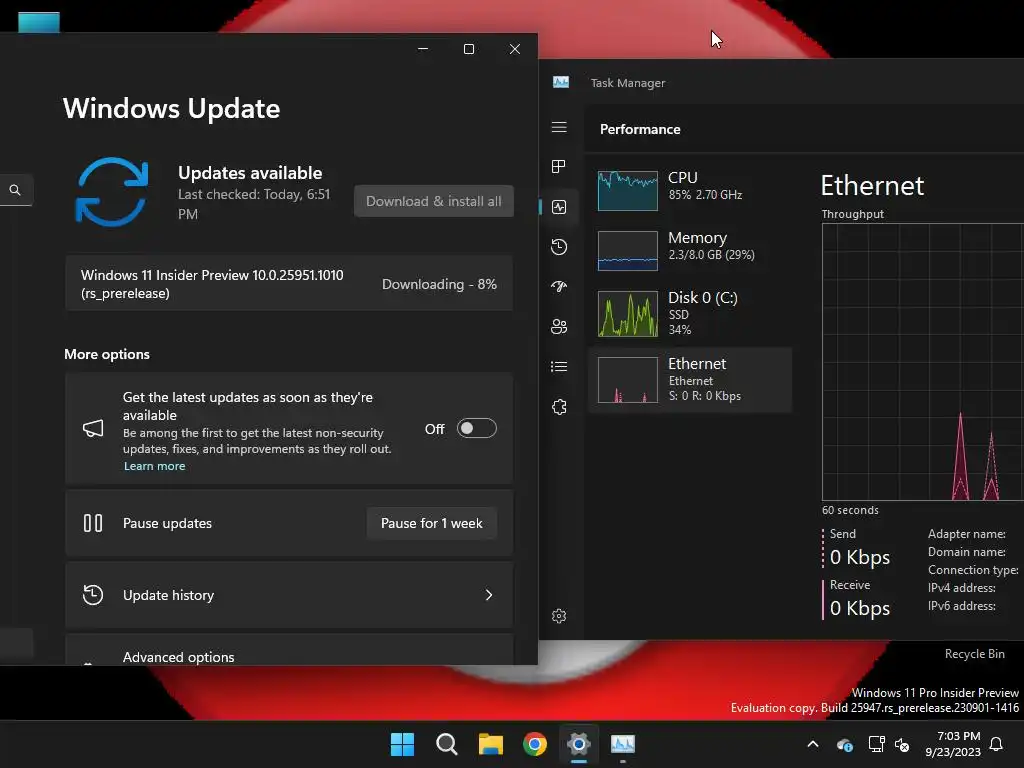
Task: Open App history in Task Manager sidebar
Action: pos(559,247)
